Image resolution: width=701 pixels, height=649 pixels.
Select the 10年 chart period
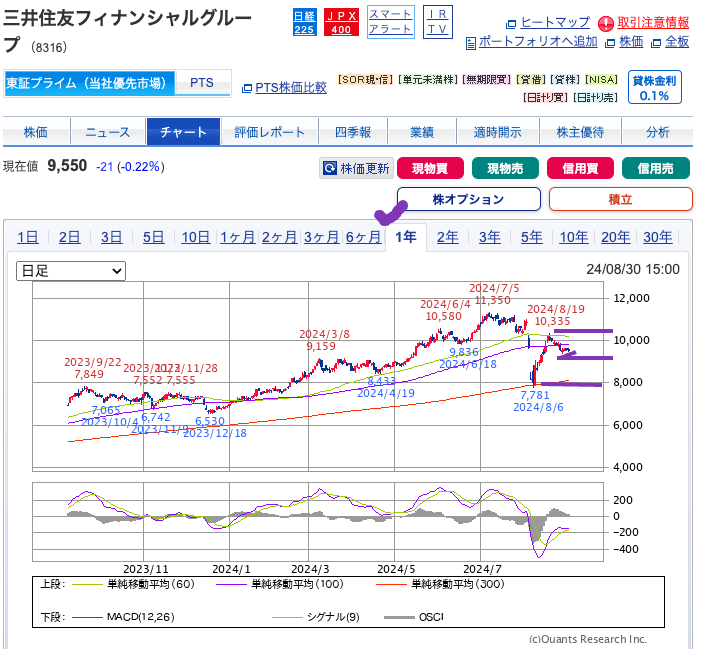tap(574, 237)
